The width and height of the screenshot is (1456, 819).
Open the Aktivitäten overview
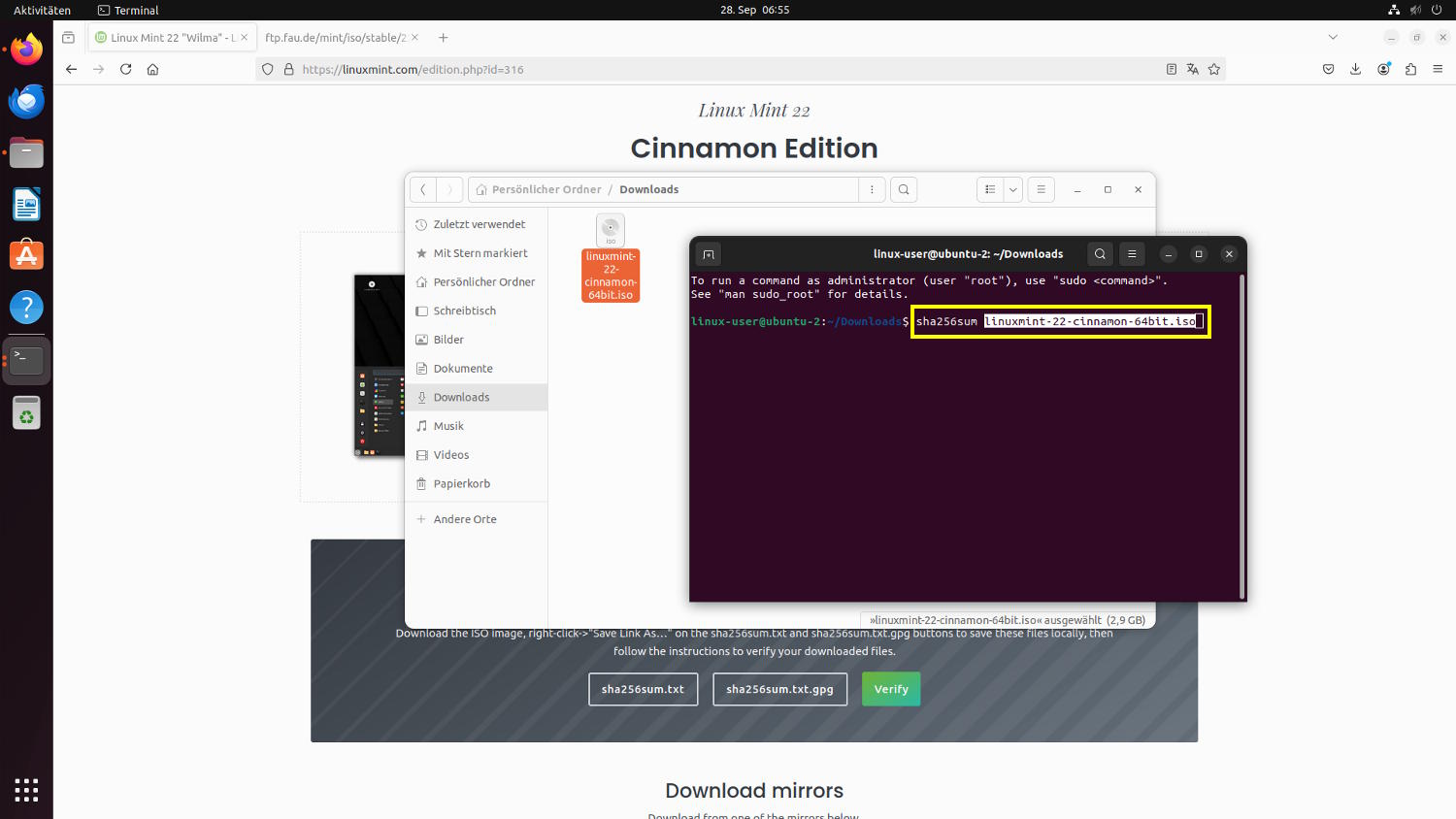pyautogui.click(x=42, y=10)
